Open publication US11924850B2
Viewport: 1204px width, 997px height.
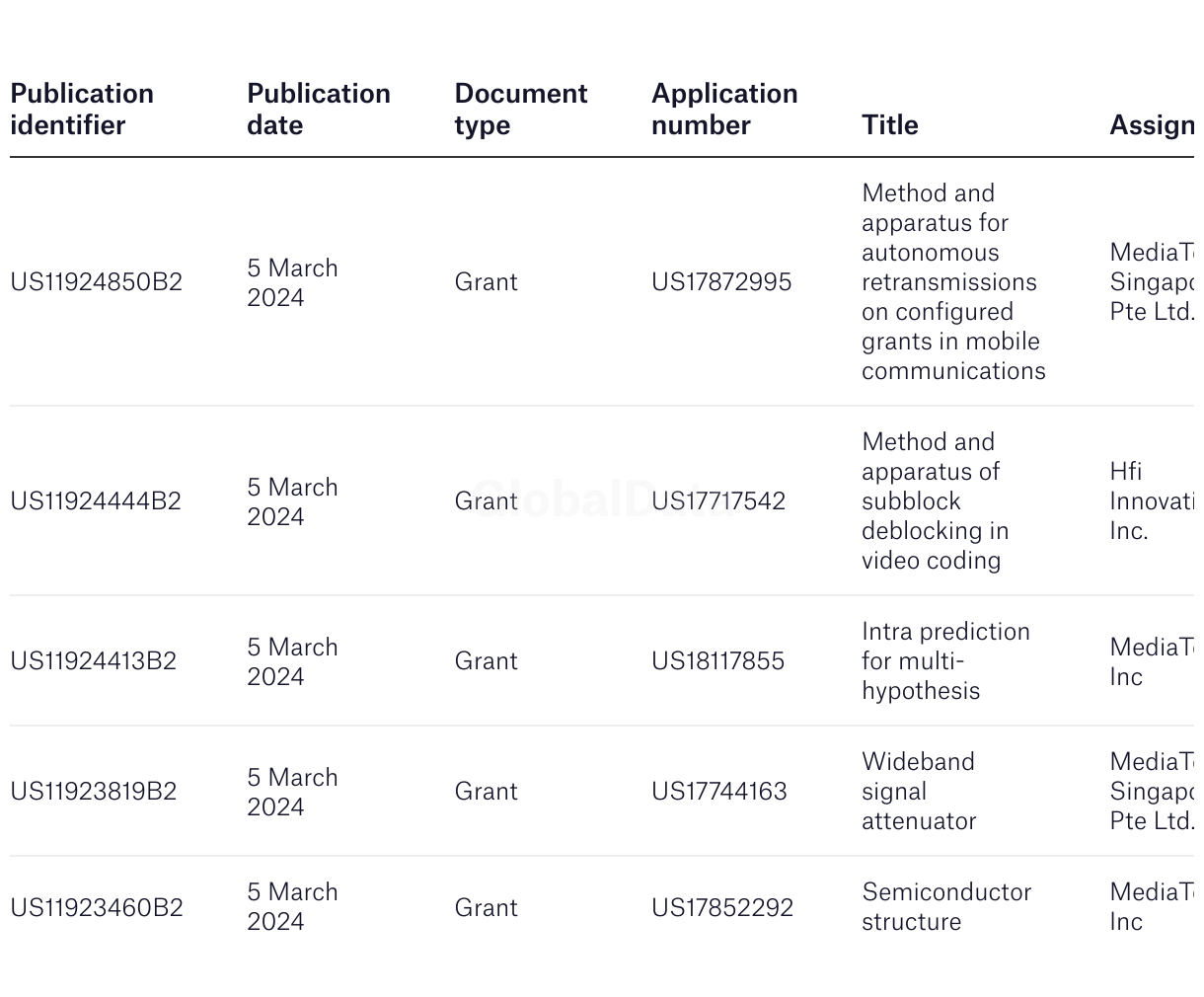click(x=97, y=282)
